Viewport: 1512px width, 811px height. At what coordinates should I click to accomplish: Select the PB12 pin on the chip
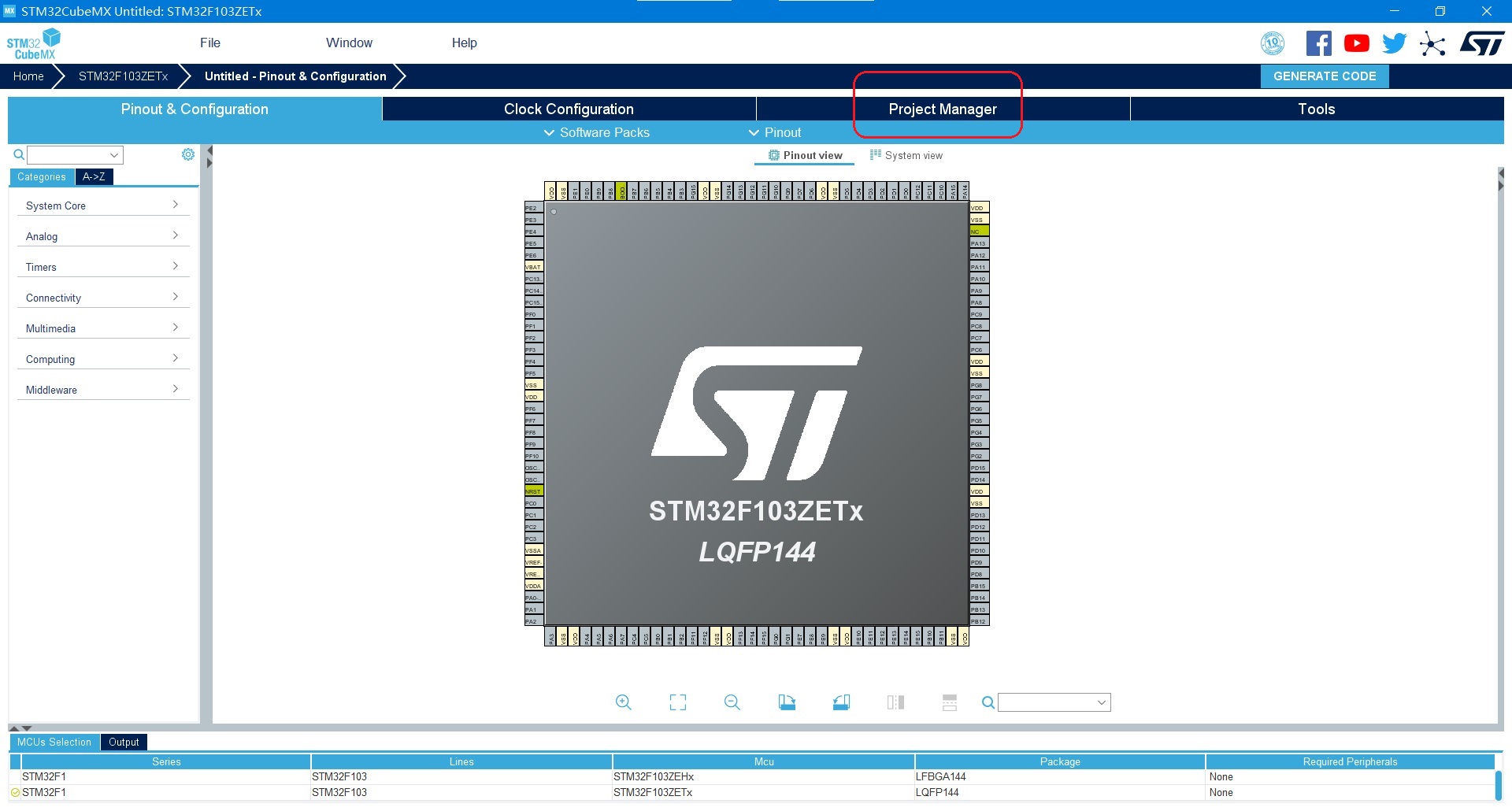point(979,621)
